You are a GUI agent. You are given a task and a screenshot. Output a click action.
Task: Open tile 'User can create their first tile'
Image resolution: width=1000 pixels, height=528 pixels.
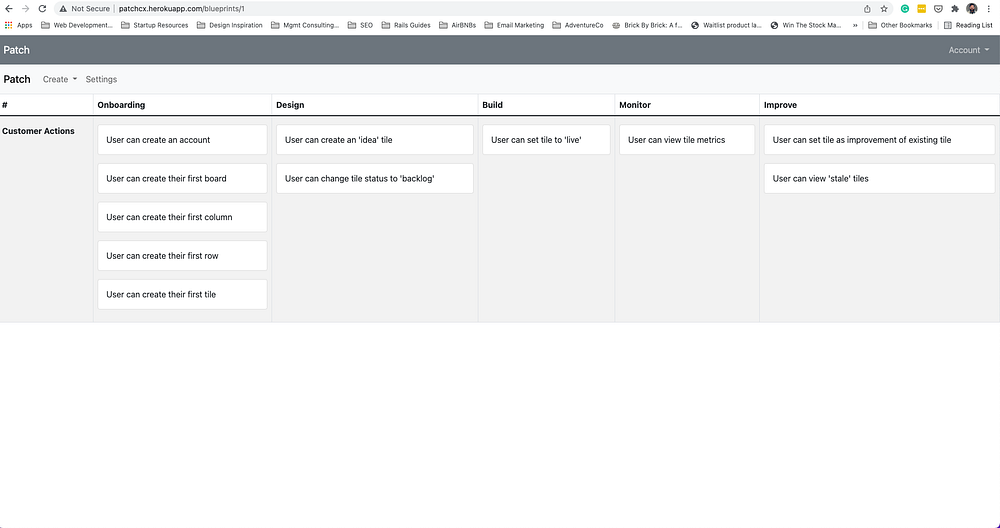click(182, 295)
